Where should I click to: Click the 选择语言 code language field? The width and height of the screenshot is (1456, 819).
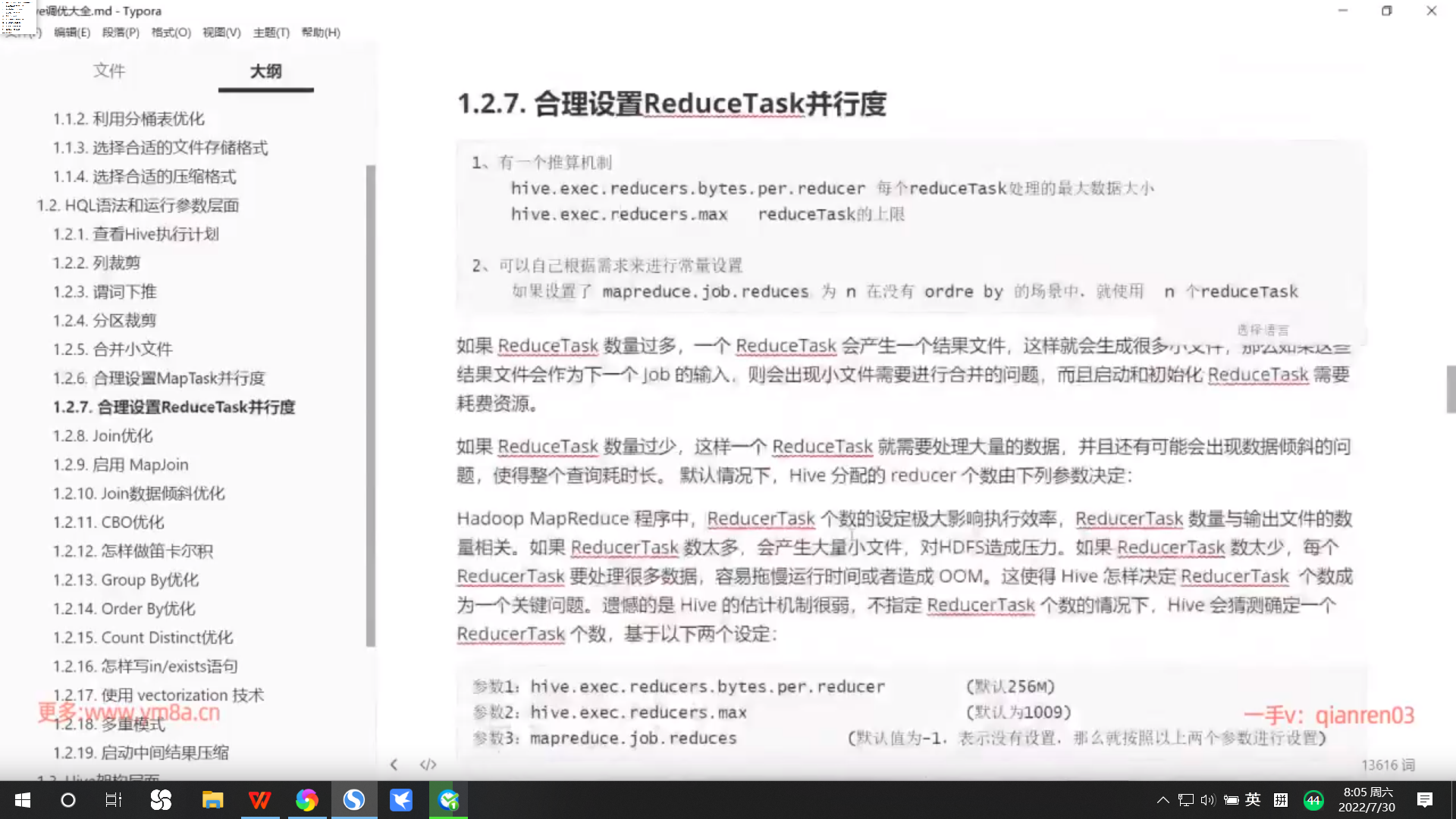pyautogui.click(x=1263, y=330)
